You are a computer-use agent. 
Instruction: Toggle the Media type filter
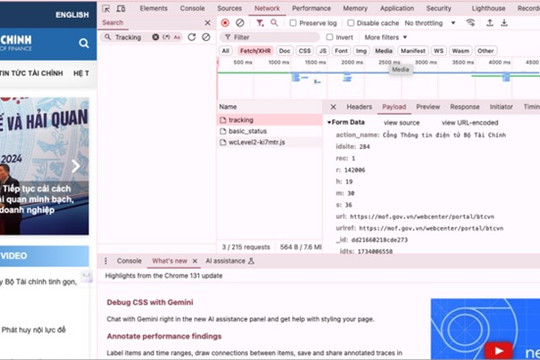pos(384,51)
